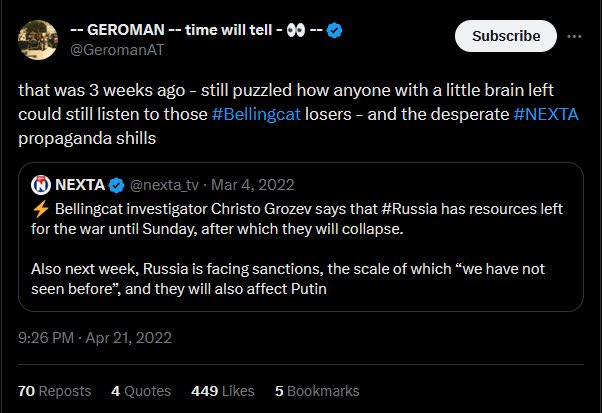Viewport: 602px width, 413px height.
Task: View the 4 Quotes list
Action: [x=141, y=391]
